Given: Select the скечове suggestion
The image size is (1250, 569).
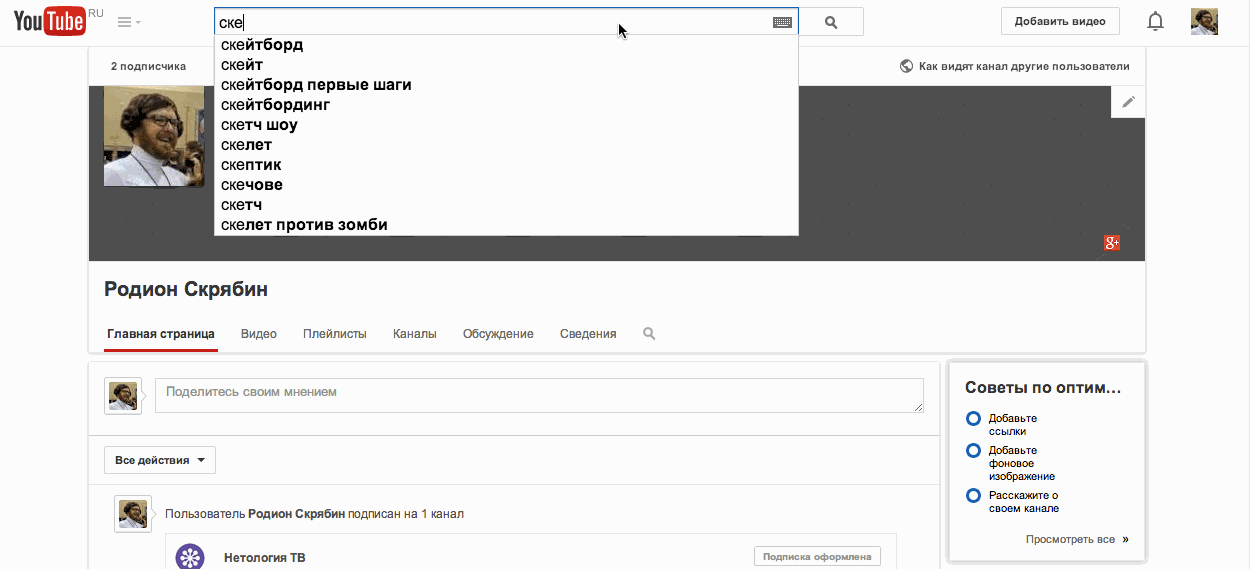Looking at the screenshot, I should (506, 185).
